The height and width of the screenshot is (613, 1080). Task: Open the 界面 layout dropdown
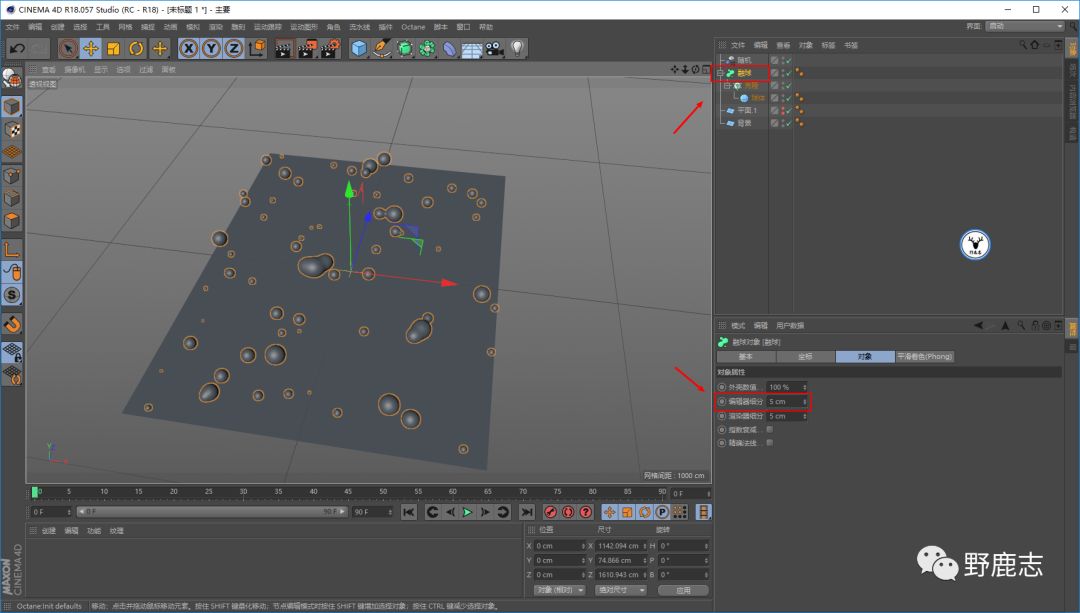1025,26
